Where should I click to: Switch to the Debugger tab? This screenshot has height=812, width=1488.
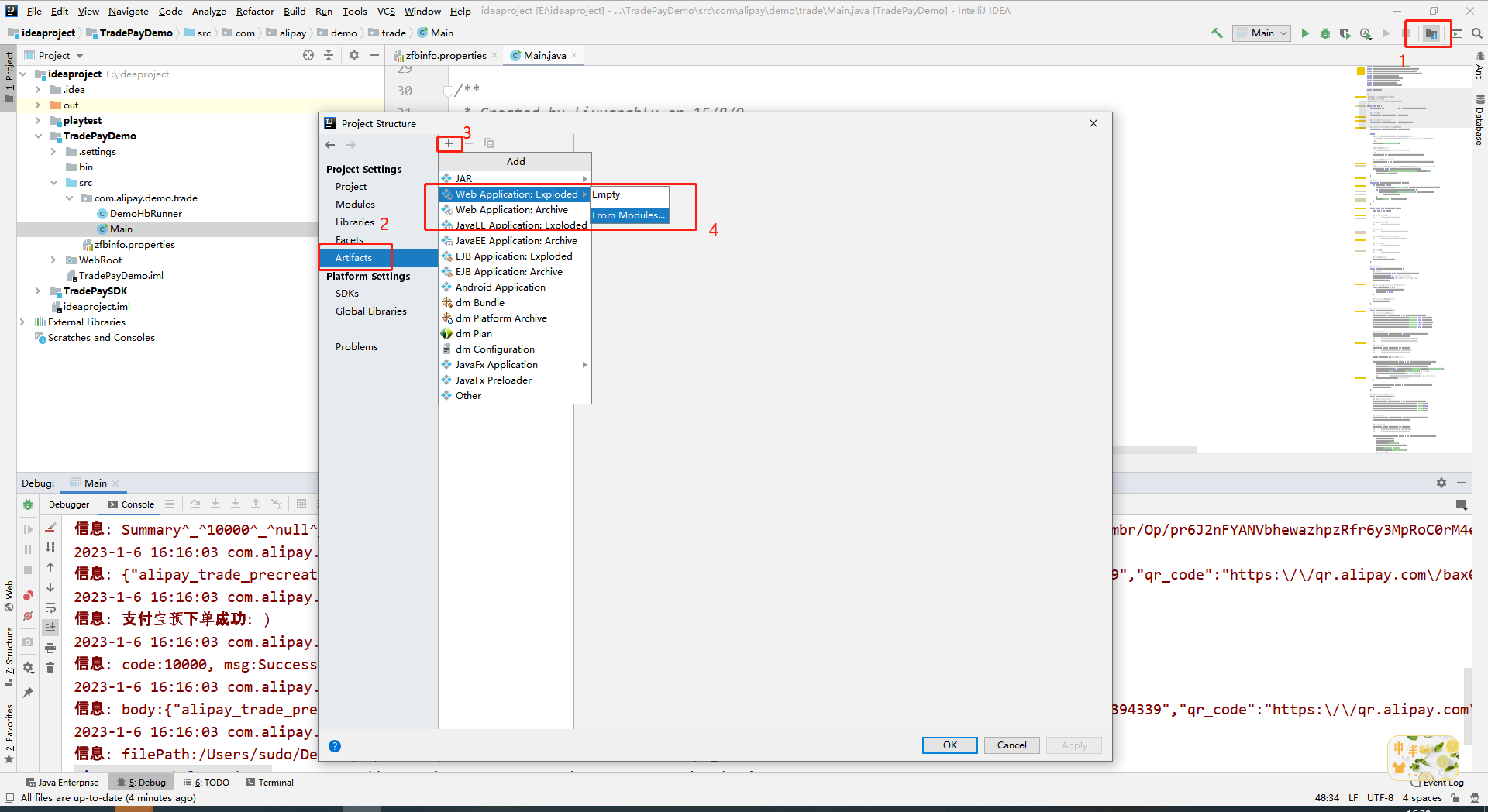click(x=69, y=504)
